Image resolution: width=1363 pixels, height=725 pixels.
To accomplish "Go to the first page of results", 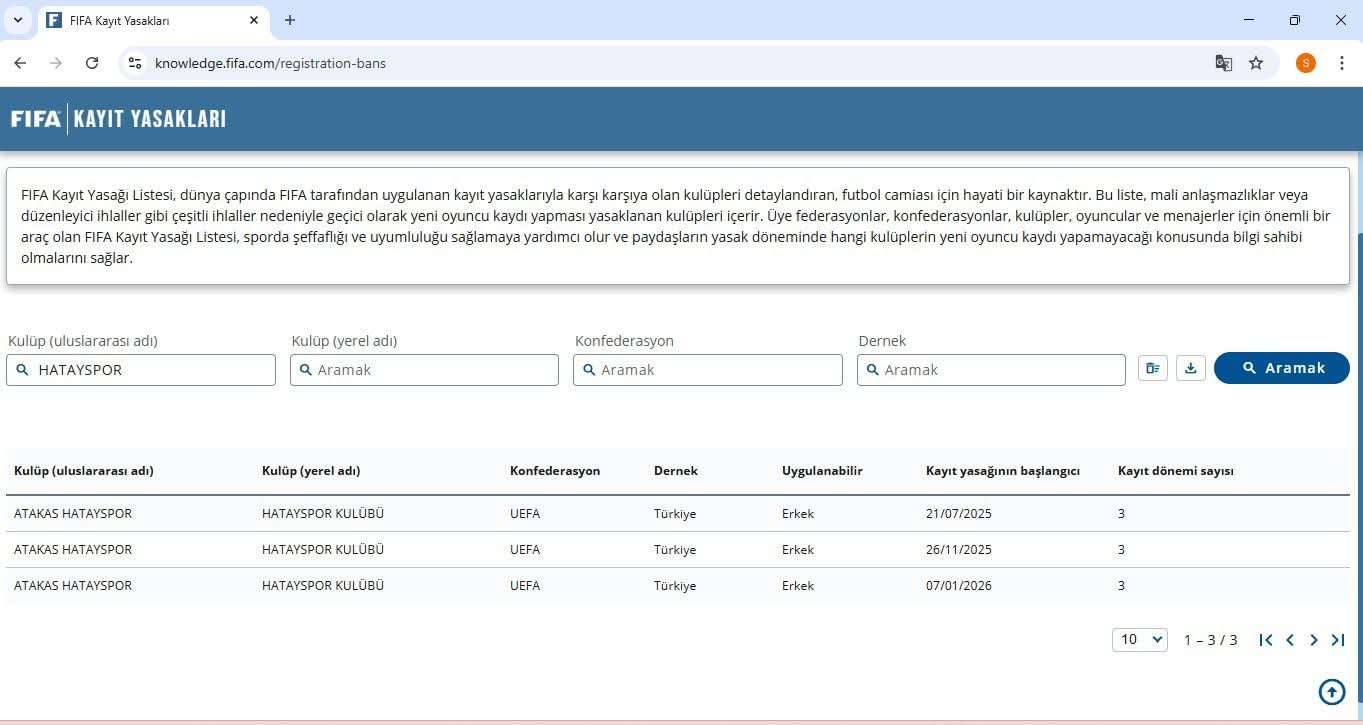I will pos(1265,640).
